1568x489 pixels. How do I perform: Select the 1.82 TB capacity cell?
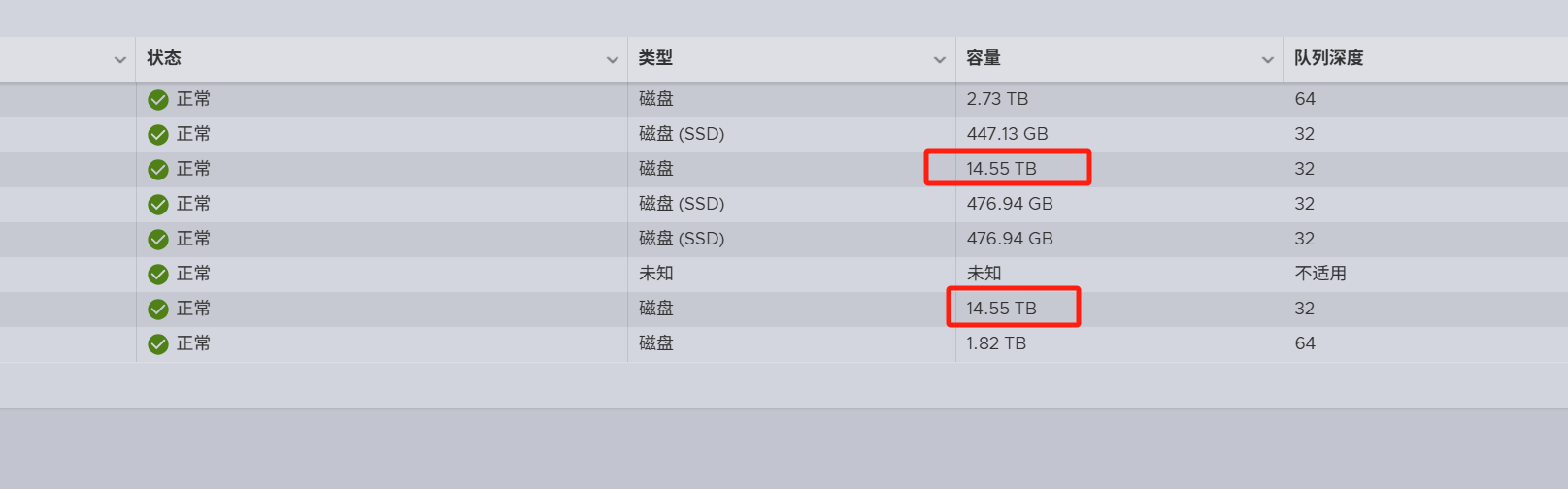pos(996,343)
